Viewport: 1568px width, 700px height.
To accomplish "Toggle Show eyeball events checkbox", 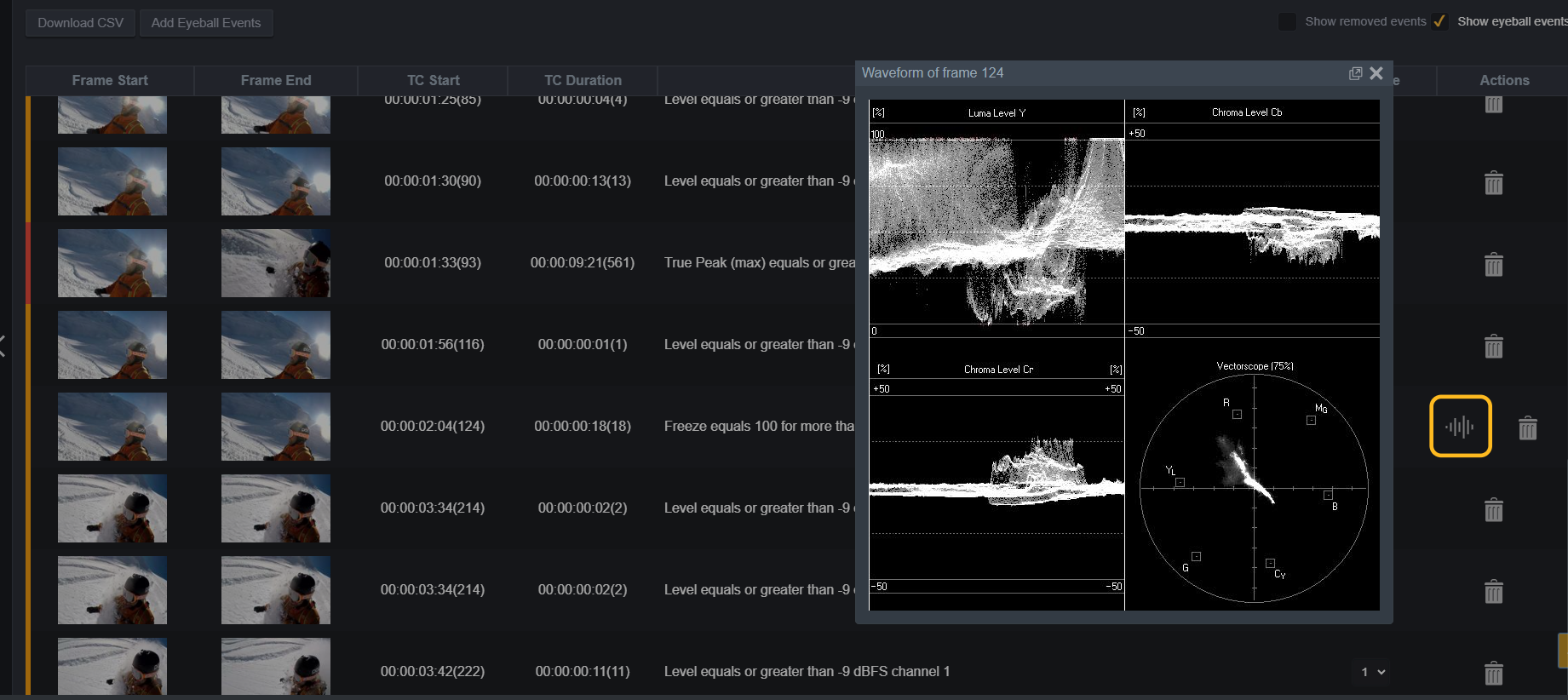I will (x=1439, y=21).
